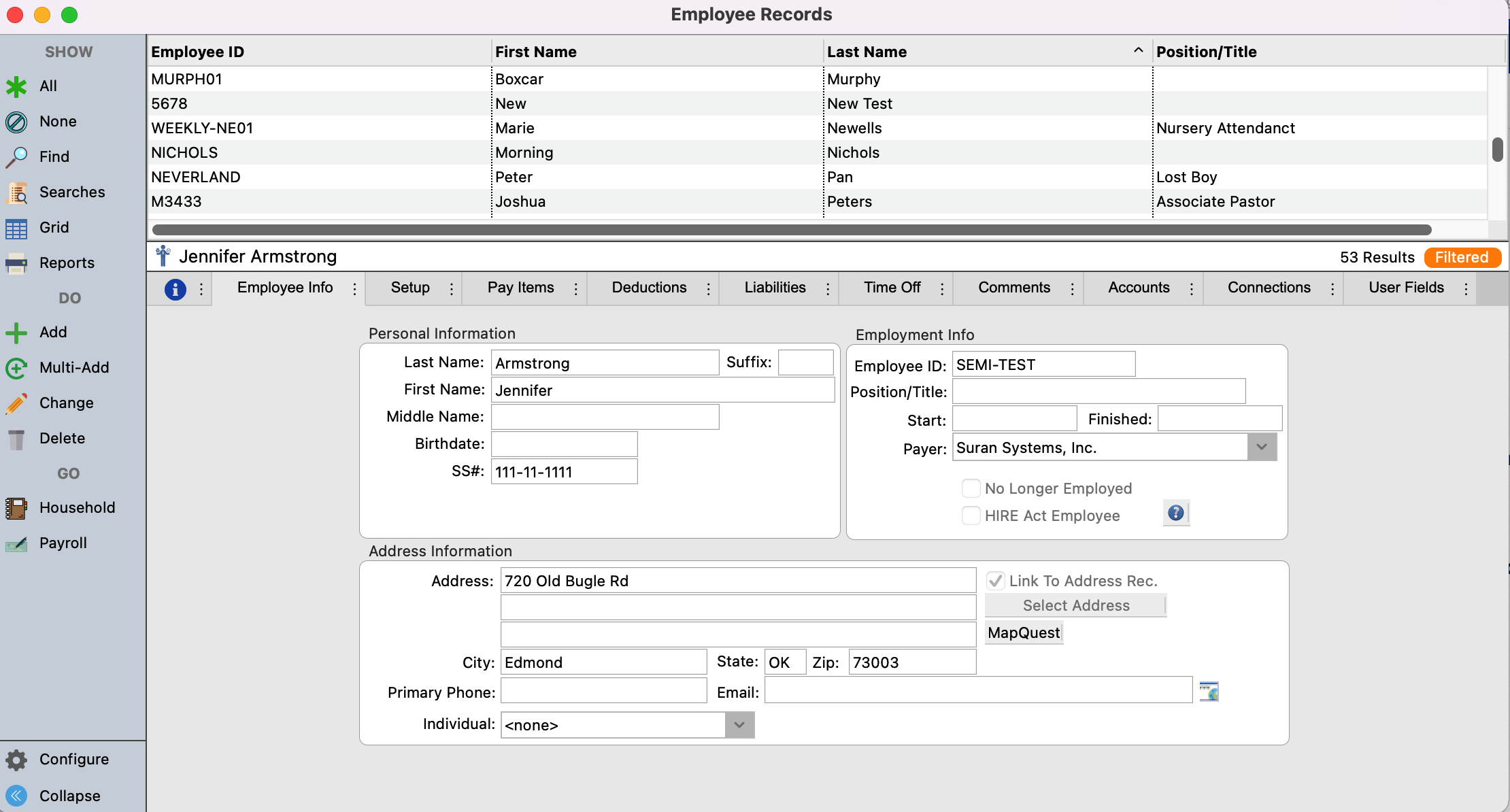The width and height of the screenshot is (1510, 812).
Task: Toggle Link To Address Rec. checkbox
Action: (x=995, y=581)
